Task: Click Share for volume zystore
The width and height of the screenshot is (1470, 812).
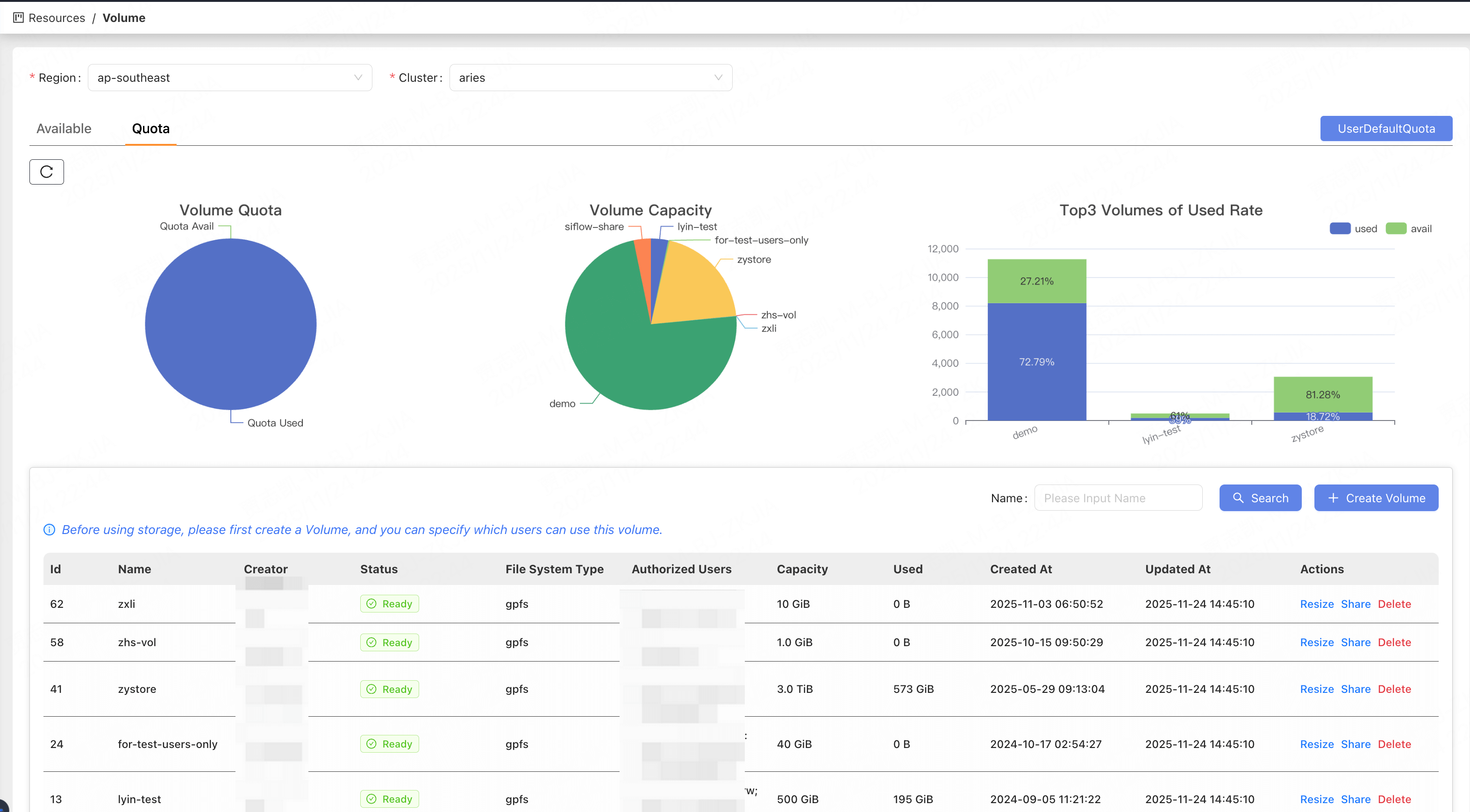Action: coord(1356,689)
